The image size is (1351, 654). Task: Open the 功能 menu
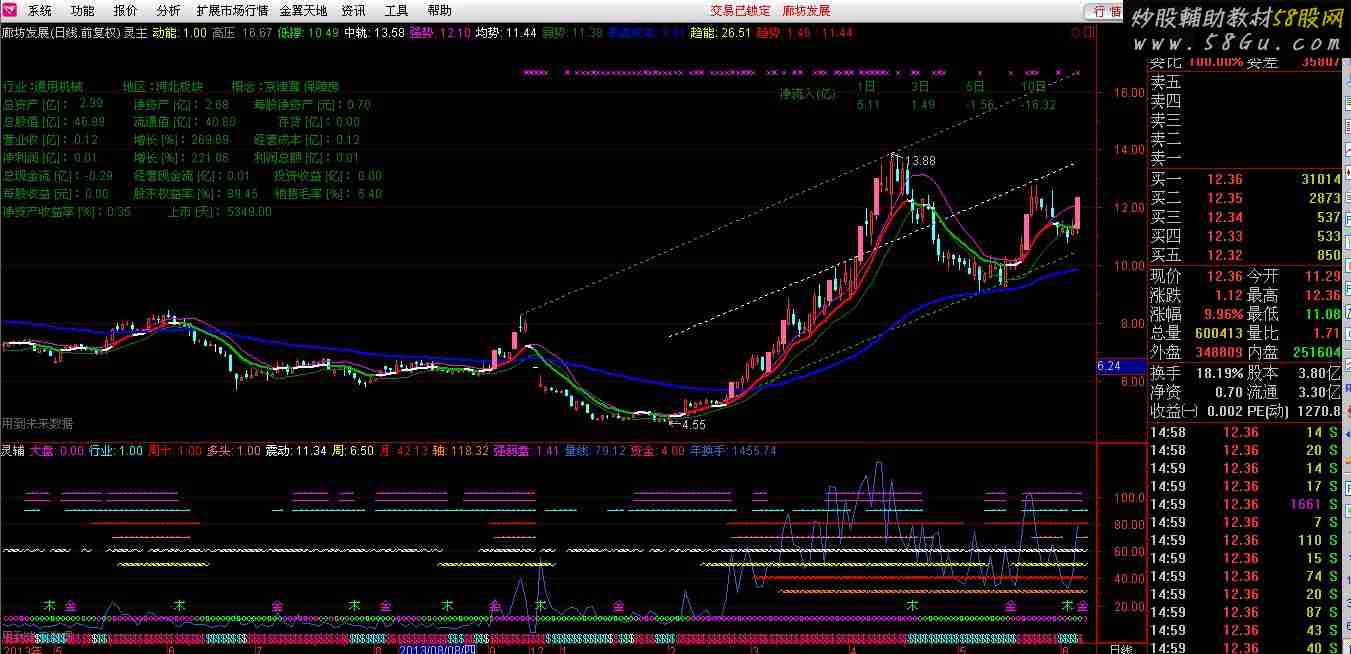[x=83, y=11]
